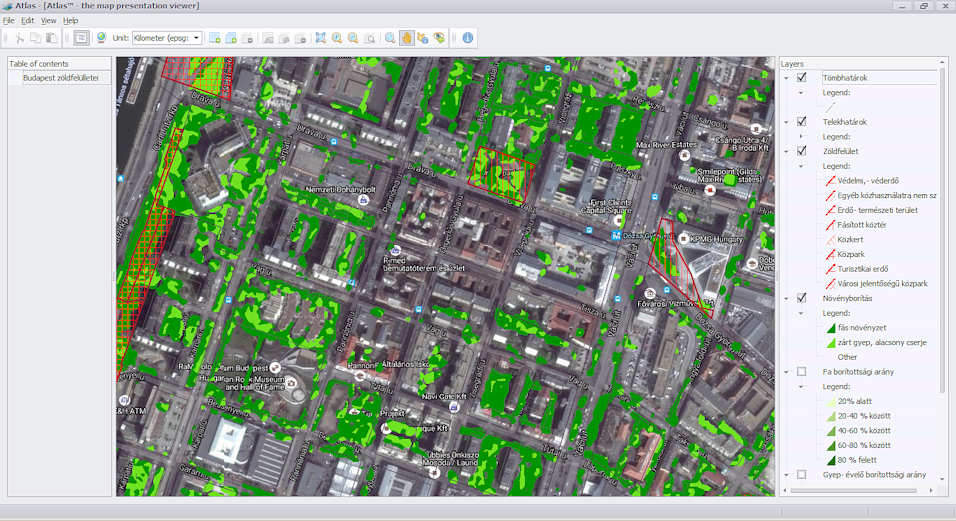Select the Zöldfelület layer name
This screenshot has width=956, height=521.
point(841,151)
